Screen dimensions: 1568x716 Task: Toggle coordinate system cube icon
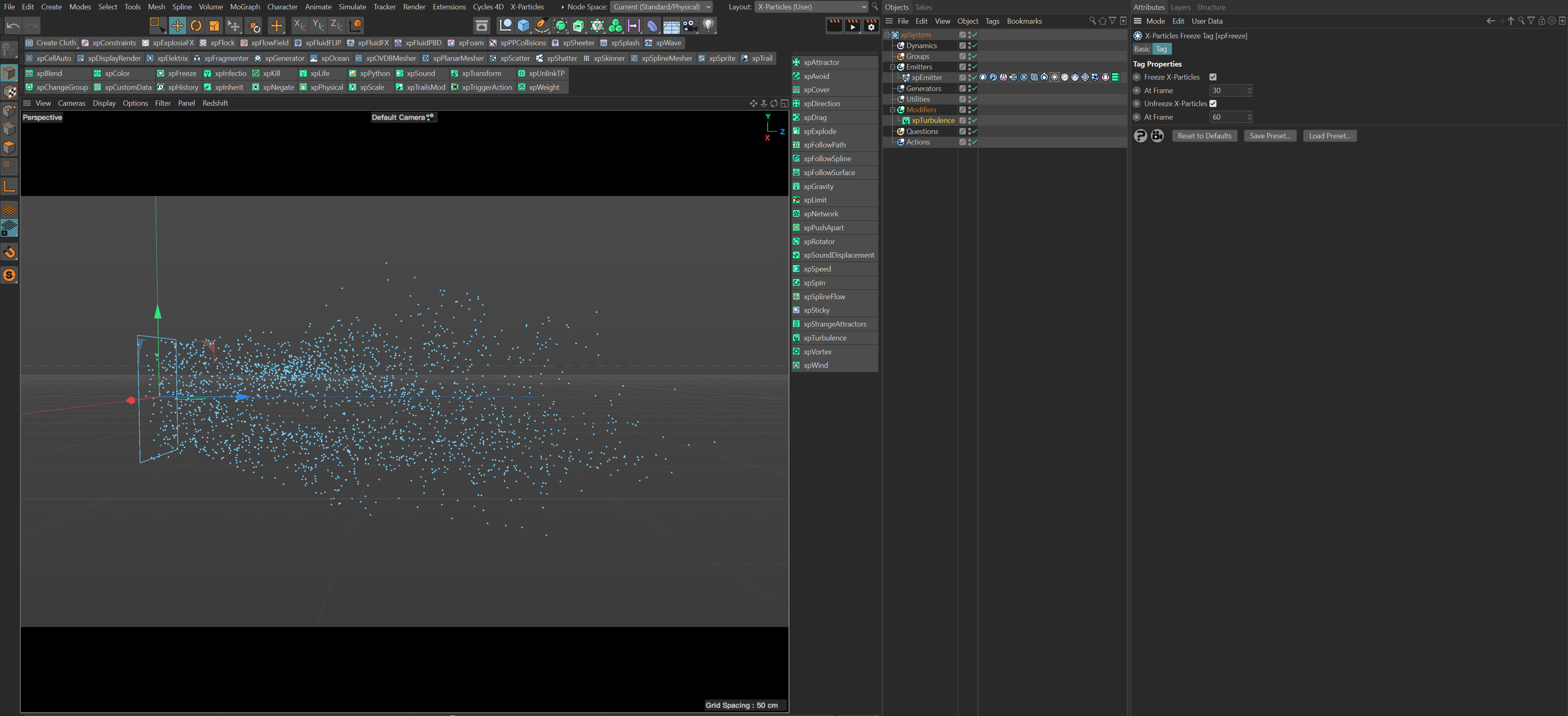point(356,26)
